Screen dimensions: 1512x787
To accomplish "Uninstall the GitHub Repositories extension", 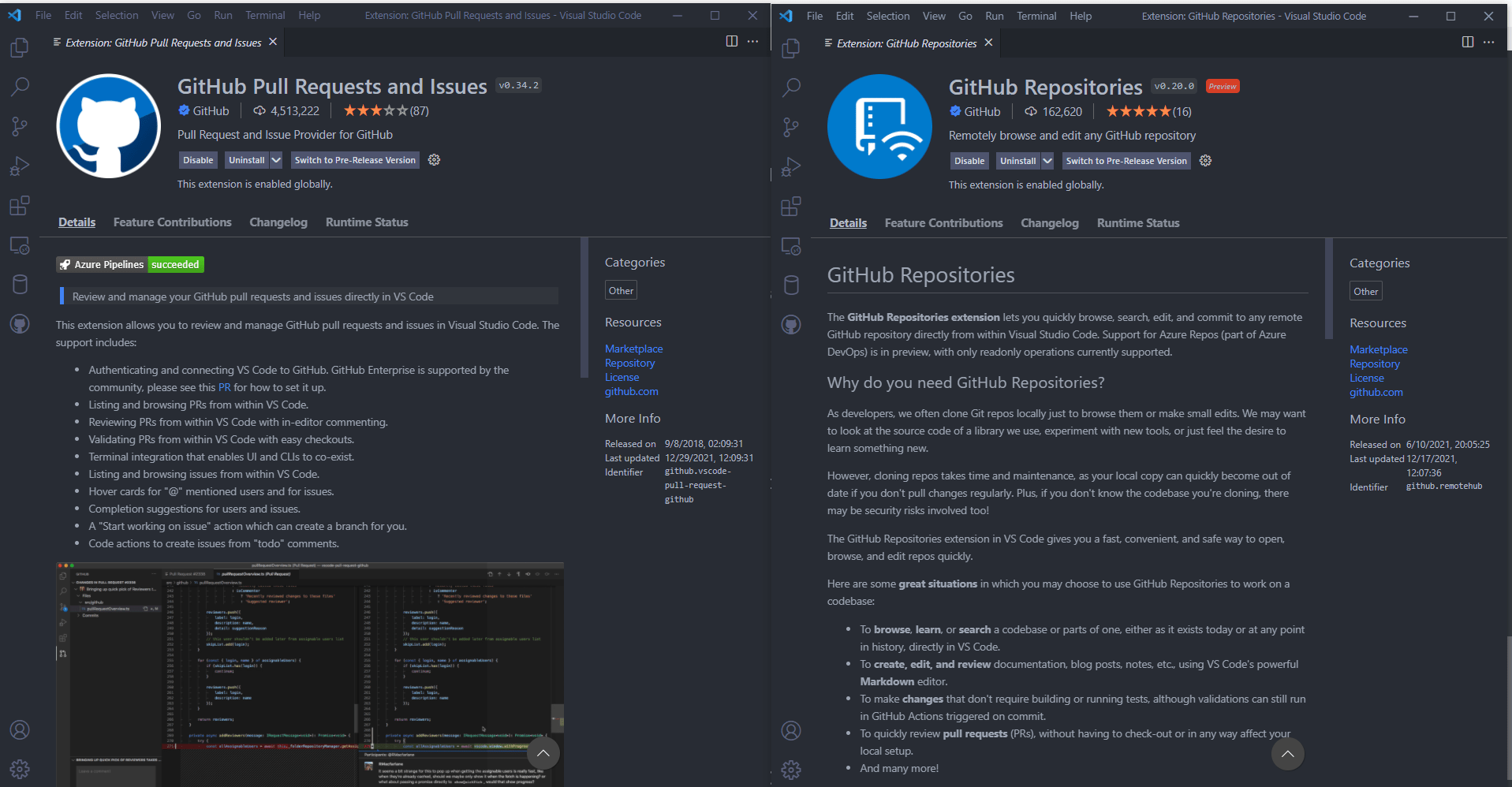I will pyautogui.click(x=1018, y=161).
